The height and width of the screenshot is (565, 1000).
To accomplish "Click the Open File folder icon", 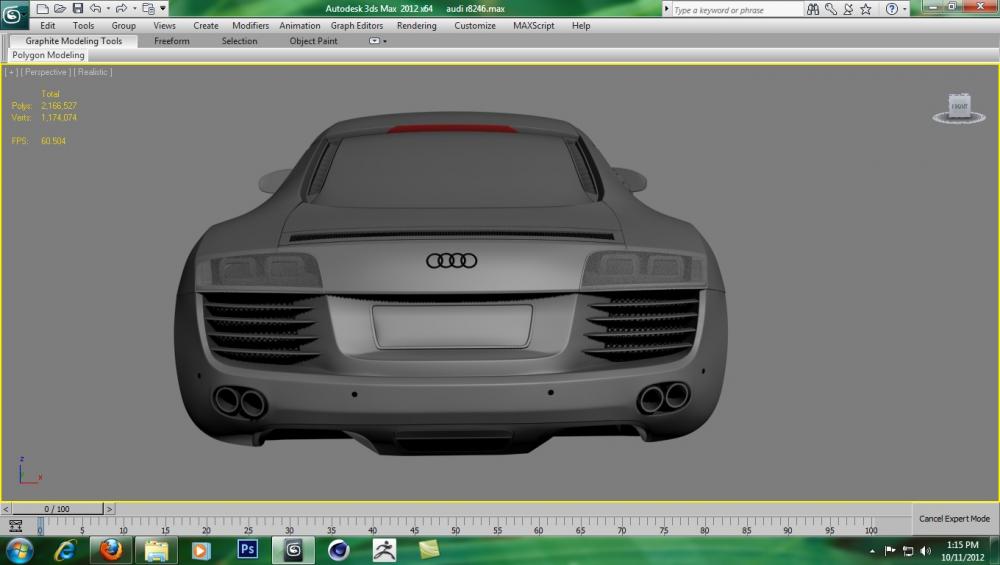I will point(60,8).
